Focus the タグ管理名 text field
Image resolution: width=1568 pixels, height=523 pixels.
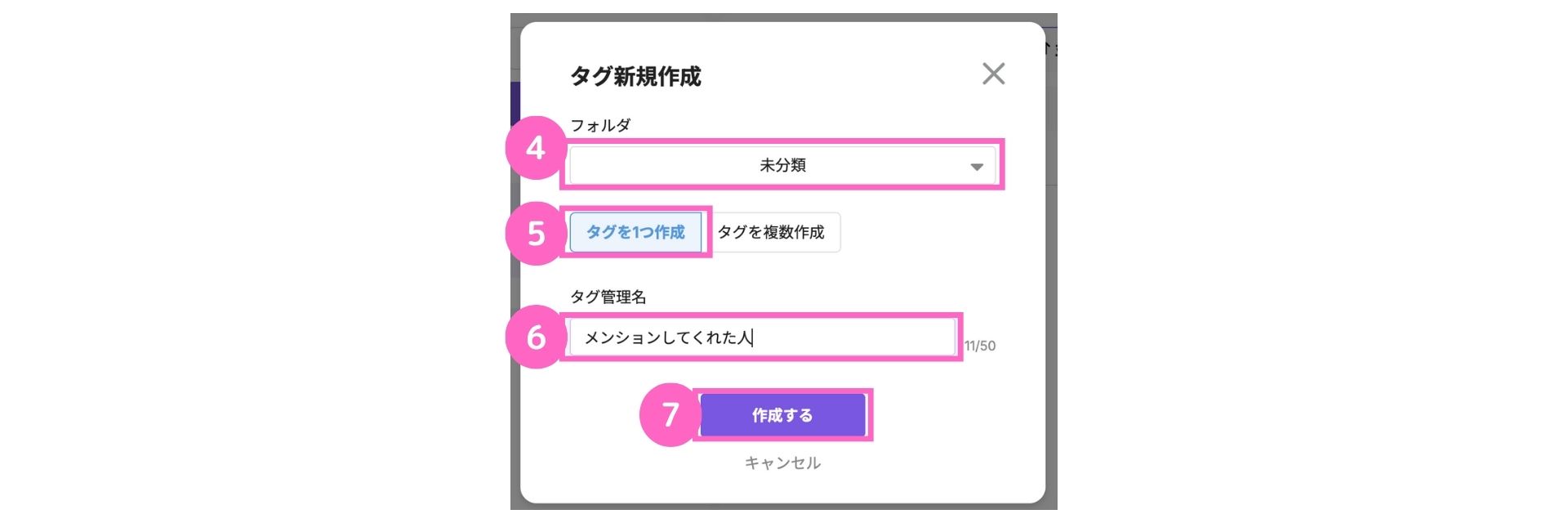(x=762, y=337)
